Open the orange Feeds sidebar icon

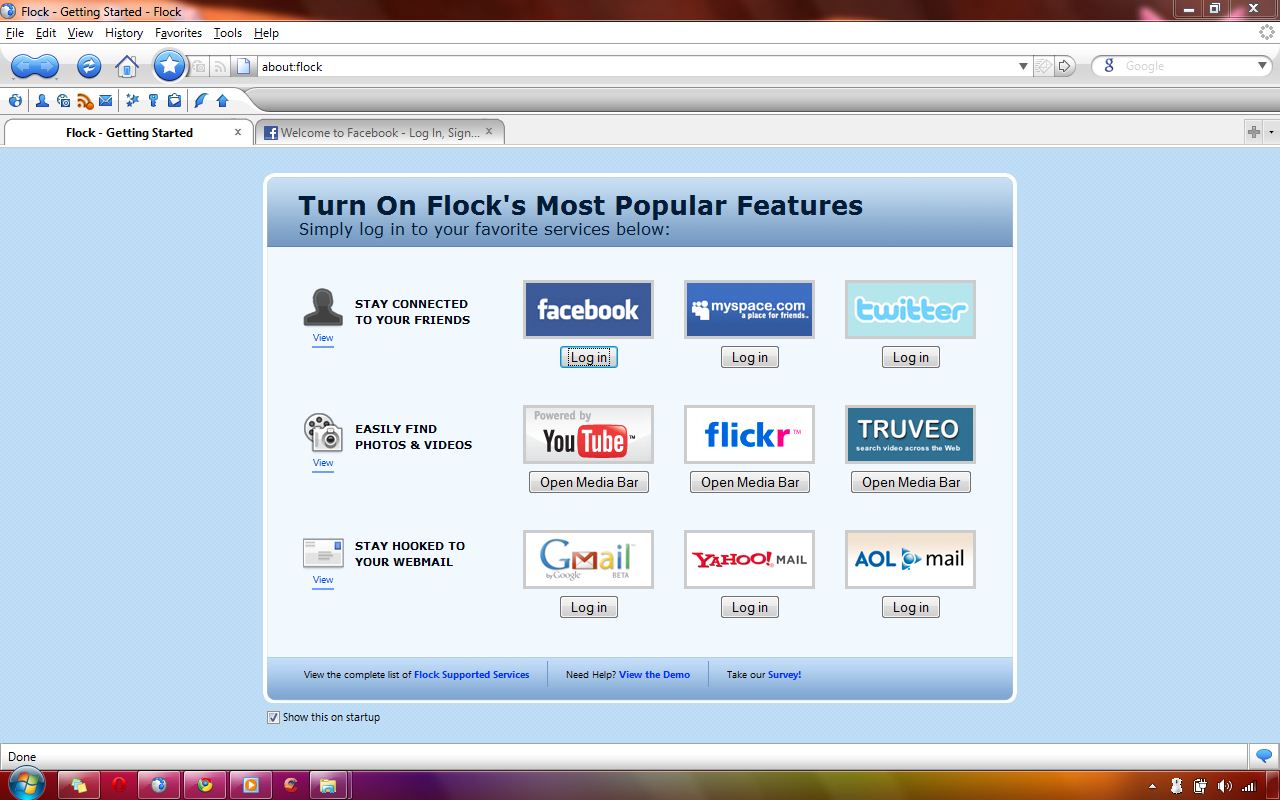(84, 101)
